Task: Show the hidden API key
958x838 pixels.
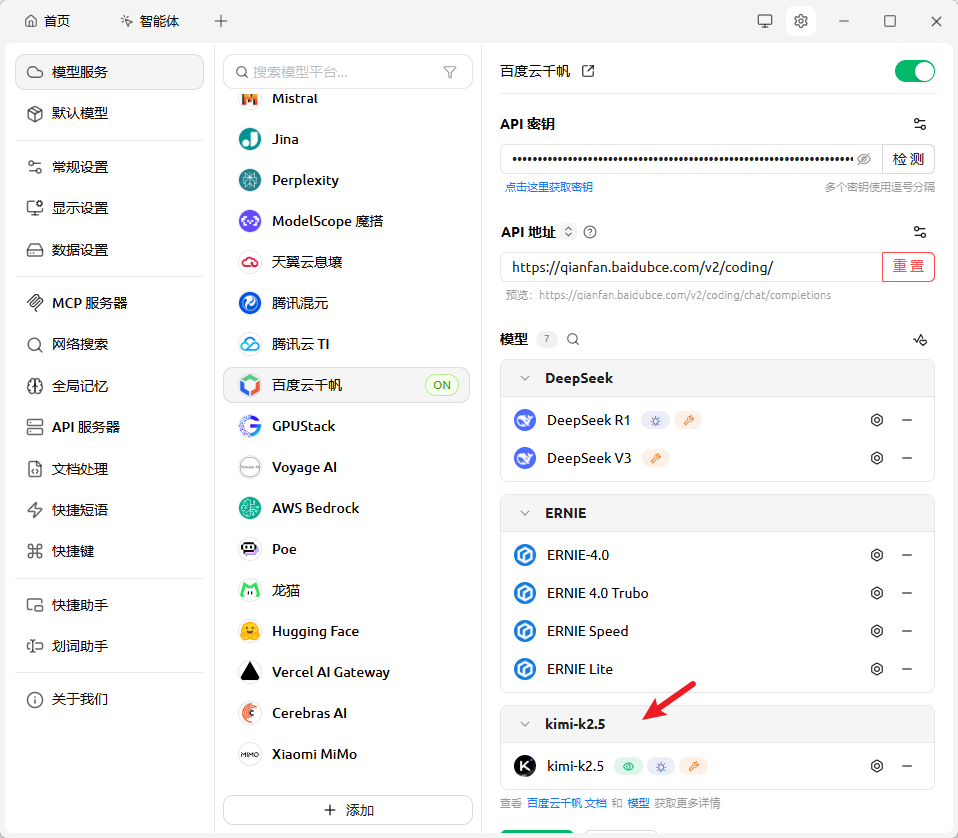Action: click(864, 159)
